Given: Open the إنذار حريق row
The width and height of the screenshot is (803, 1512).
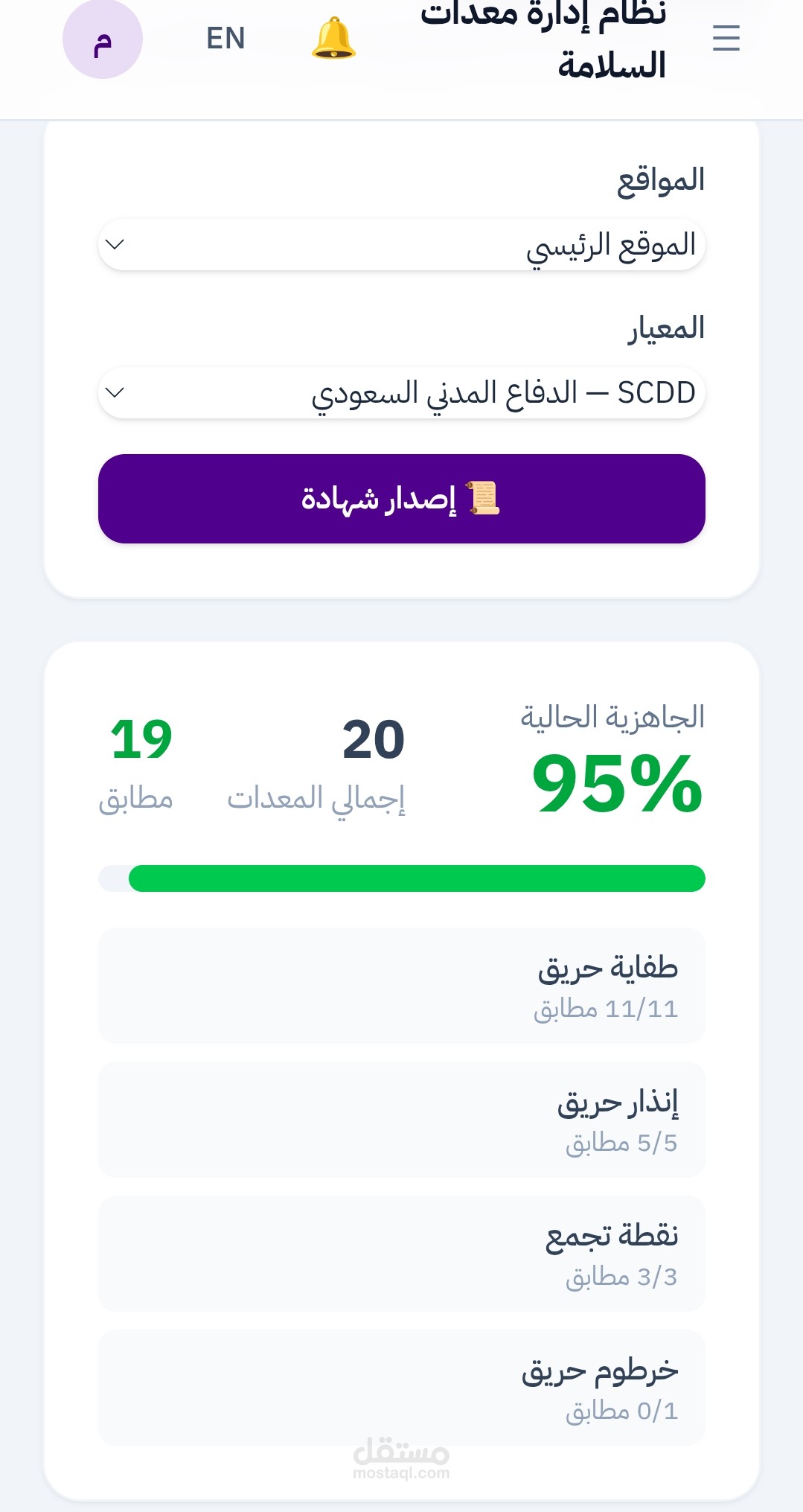Looking at the screenshot, I should (402, 1120).
